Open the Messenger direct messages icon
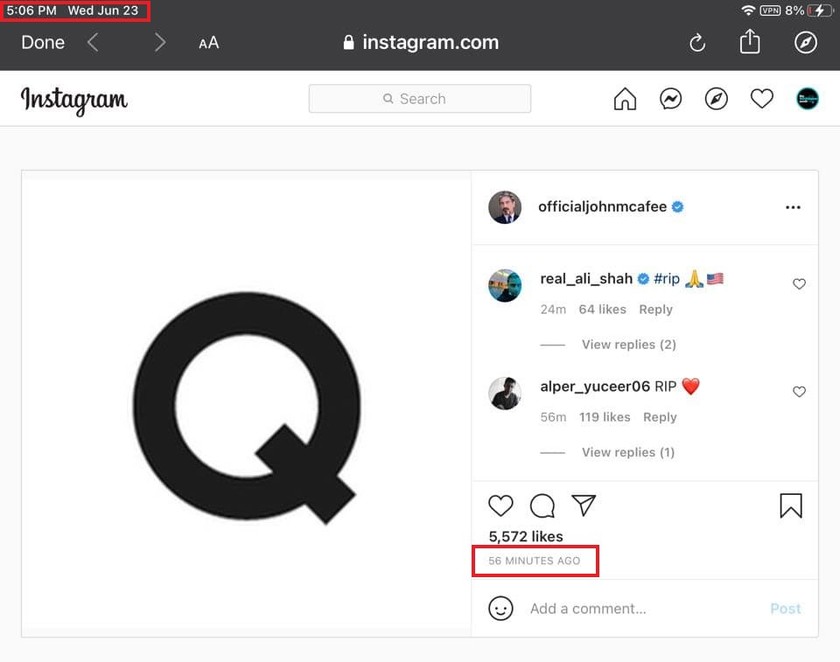840x662 pixels. (671, 99)
